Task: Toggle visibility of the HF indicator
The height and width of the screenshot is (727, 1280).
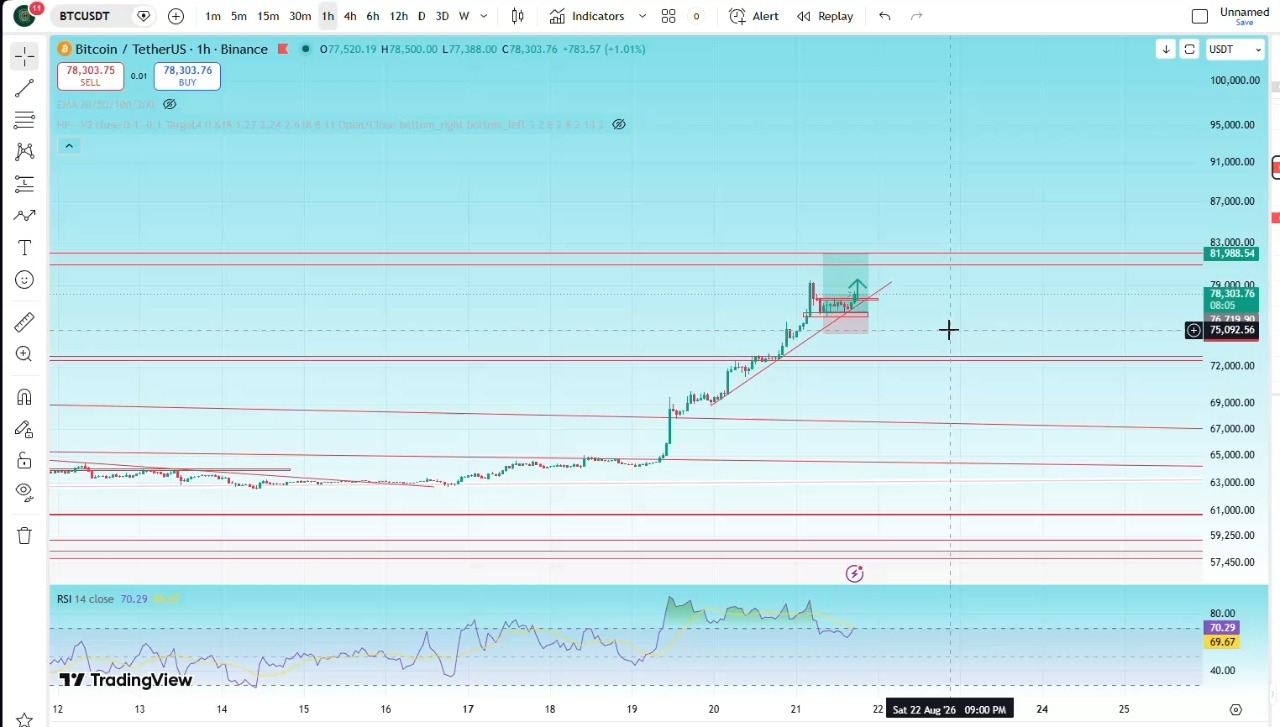Action: point(619,124)
